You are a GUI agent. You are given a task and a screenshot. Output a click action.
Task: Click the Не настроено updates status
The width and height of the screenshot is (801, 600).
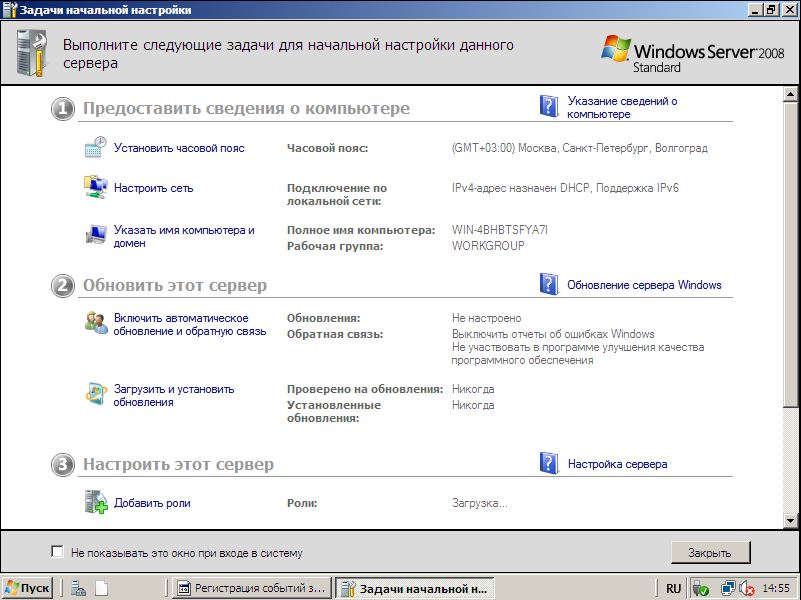tap(486, 318)
